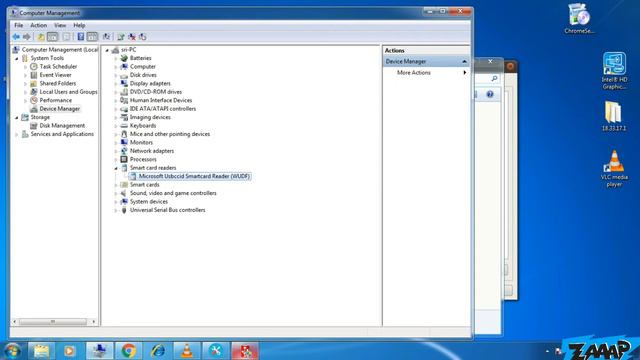Image resolution: width=640 pixels, height=360 pixels.
Task: Collapse the System Tools node arrow
Action: pos(17,58)
